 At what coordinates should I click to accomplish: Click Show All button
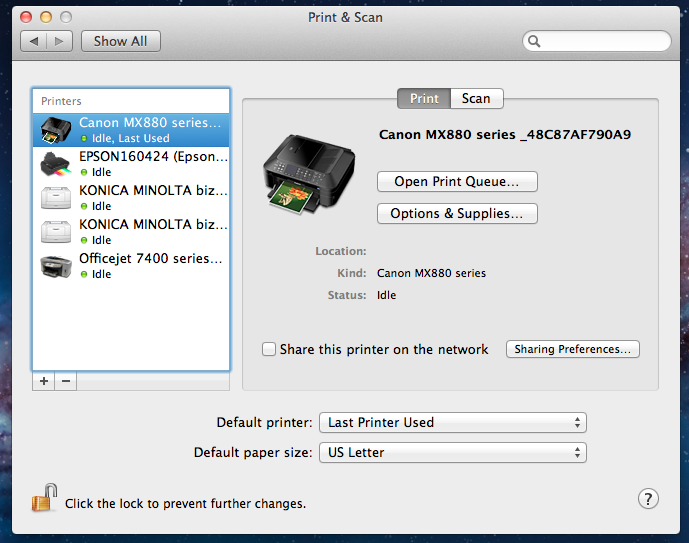pyautogui.click(x=121, y=41)
